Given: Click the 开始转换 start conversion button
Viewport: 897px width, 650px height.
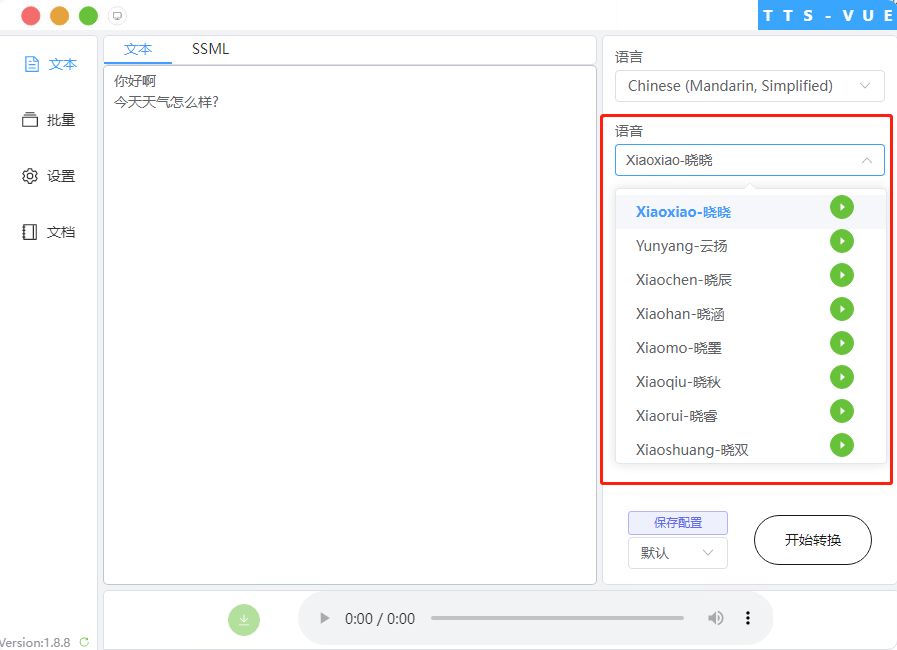Looking at the screenshot, I should pyautogui.click(x=813, y=540).
